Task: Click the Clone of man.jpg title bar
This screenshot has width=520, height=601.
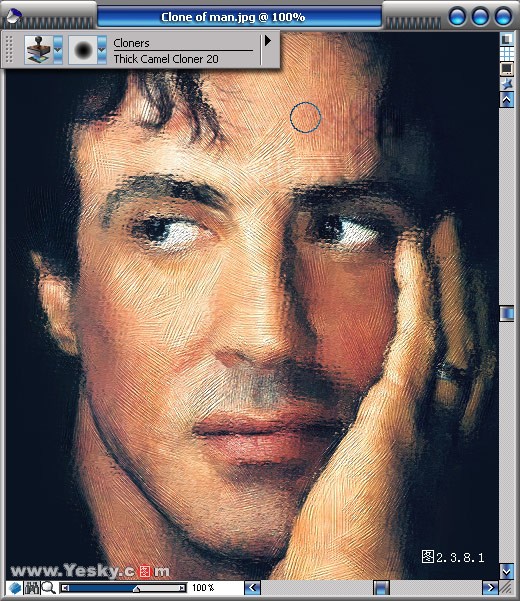Action: pyautogui.click(x=239, y=17)
